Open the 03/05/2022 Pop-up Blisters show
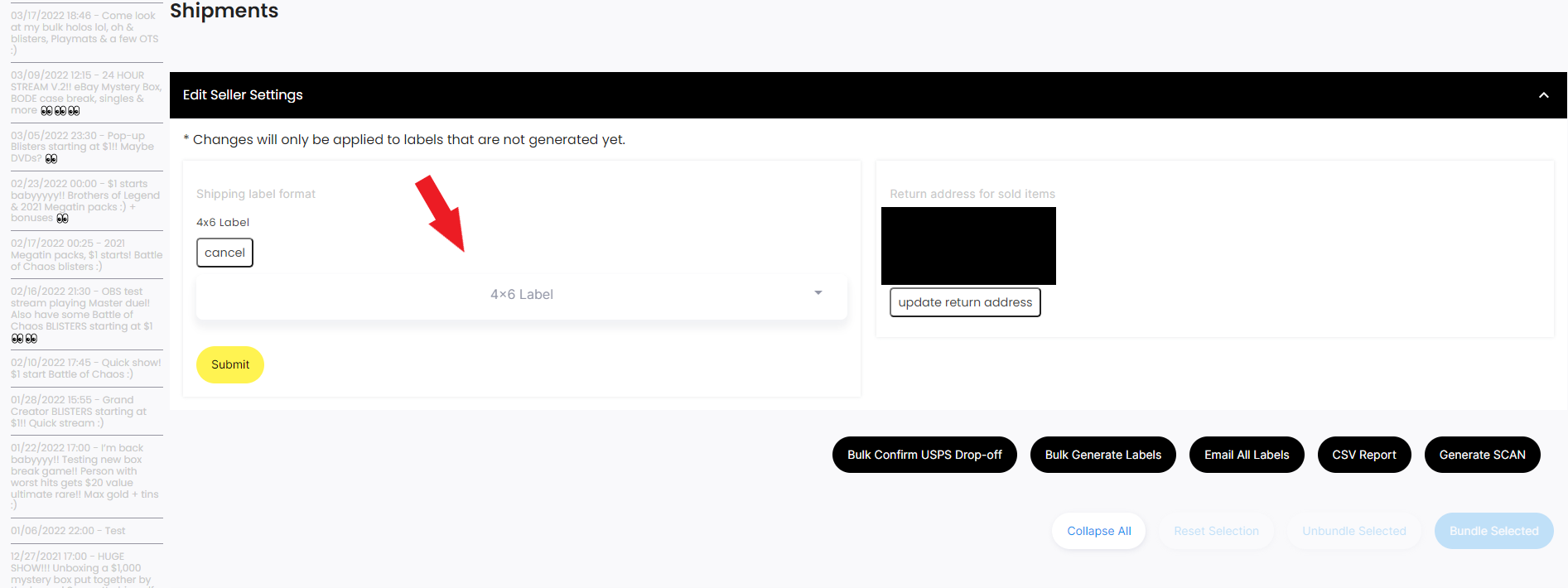Screen dimensions: 1568x588 (x=84, y=147)
